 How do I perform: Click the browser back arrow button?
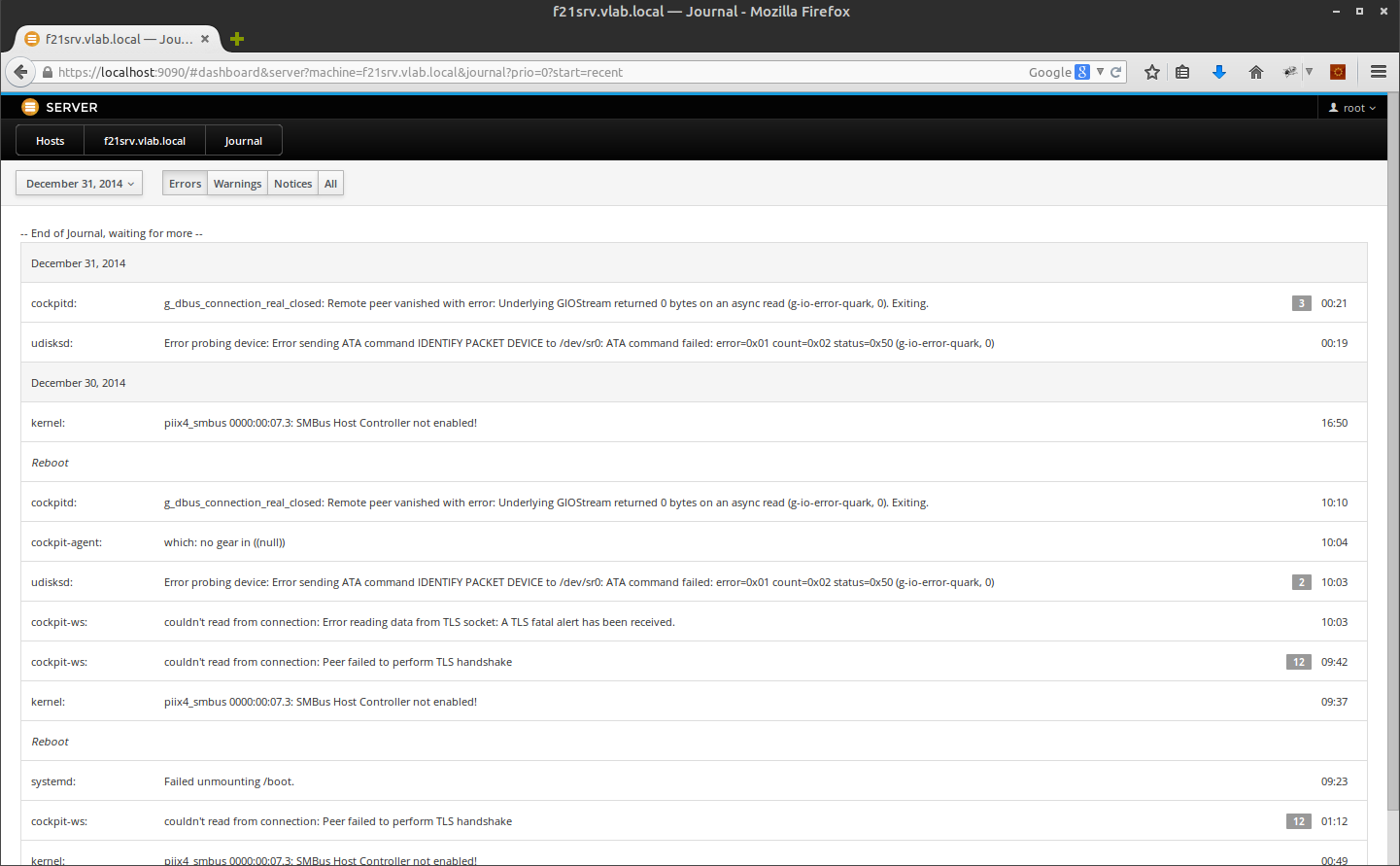tap(20, 72)
